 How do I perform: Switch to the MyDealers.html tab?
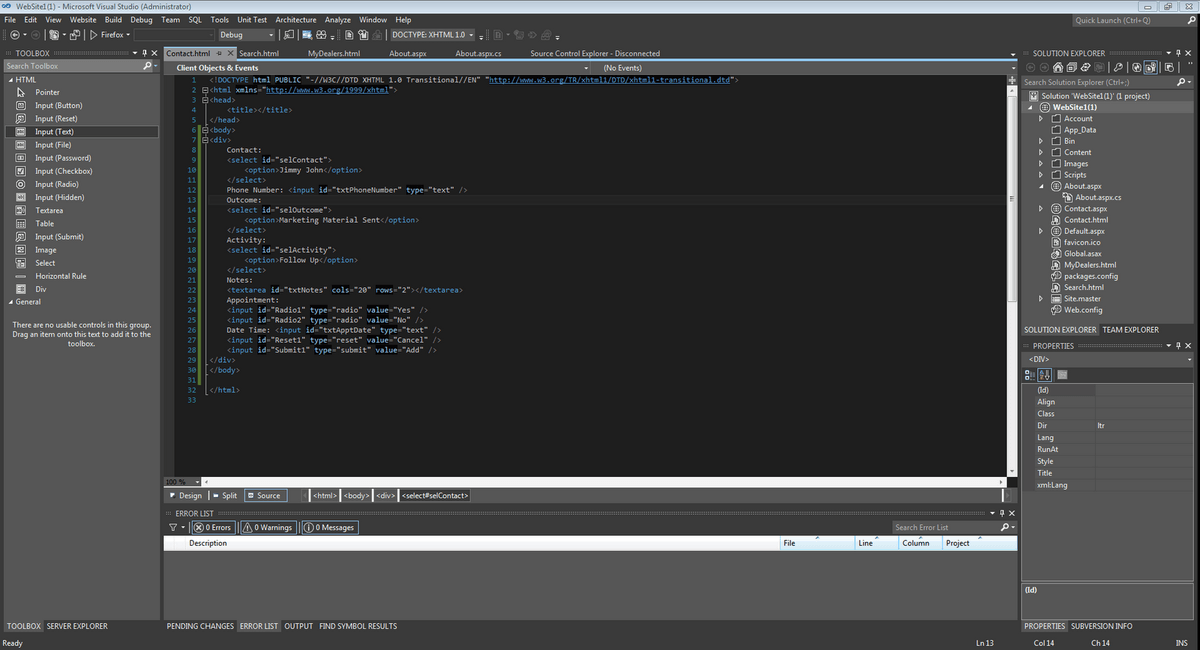333,53
